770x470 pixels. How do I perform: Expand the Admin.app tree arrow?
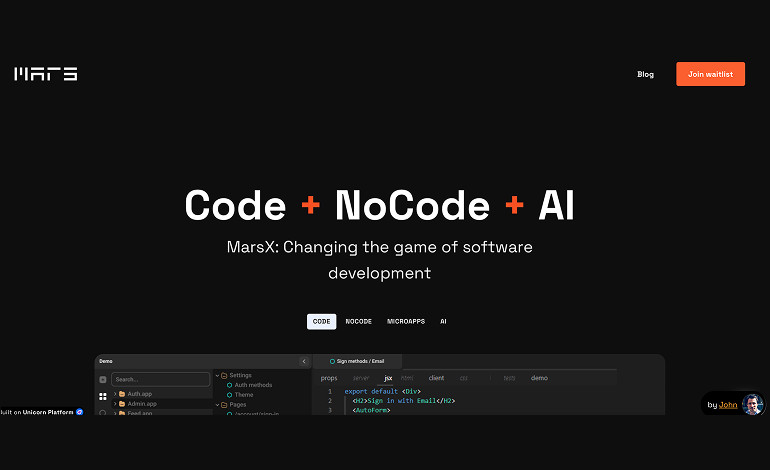(x=115, y=404)
